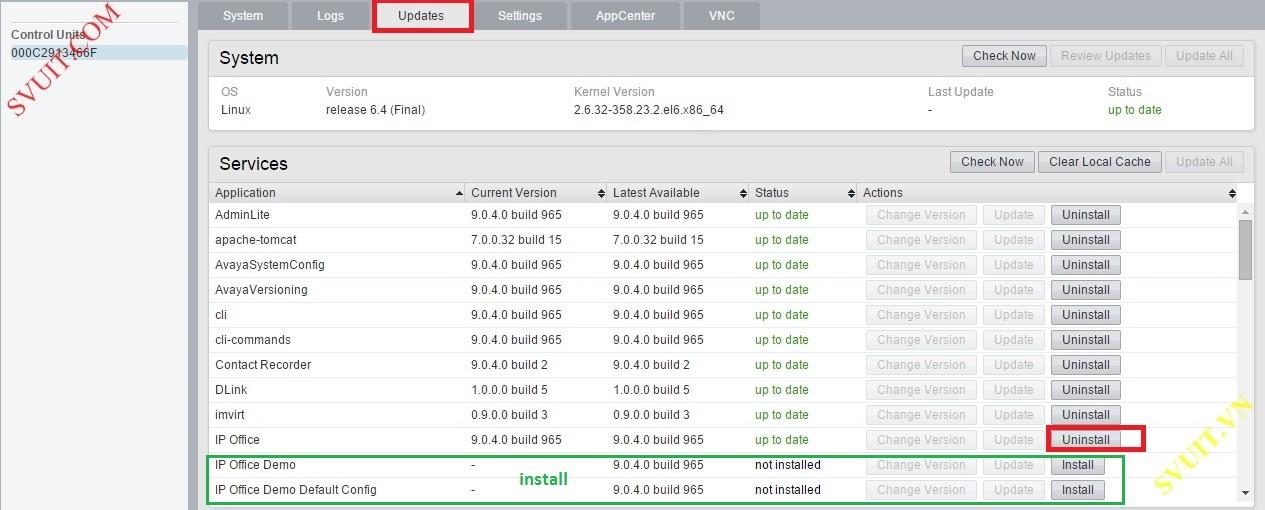This screenshot has height=510, width=1265.
Task: Switch to the Updates tab
Action: [421, 16]
